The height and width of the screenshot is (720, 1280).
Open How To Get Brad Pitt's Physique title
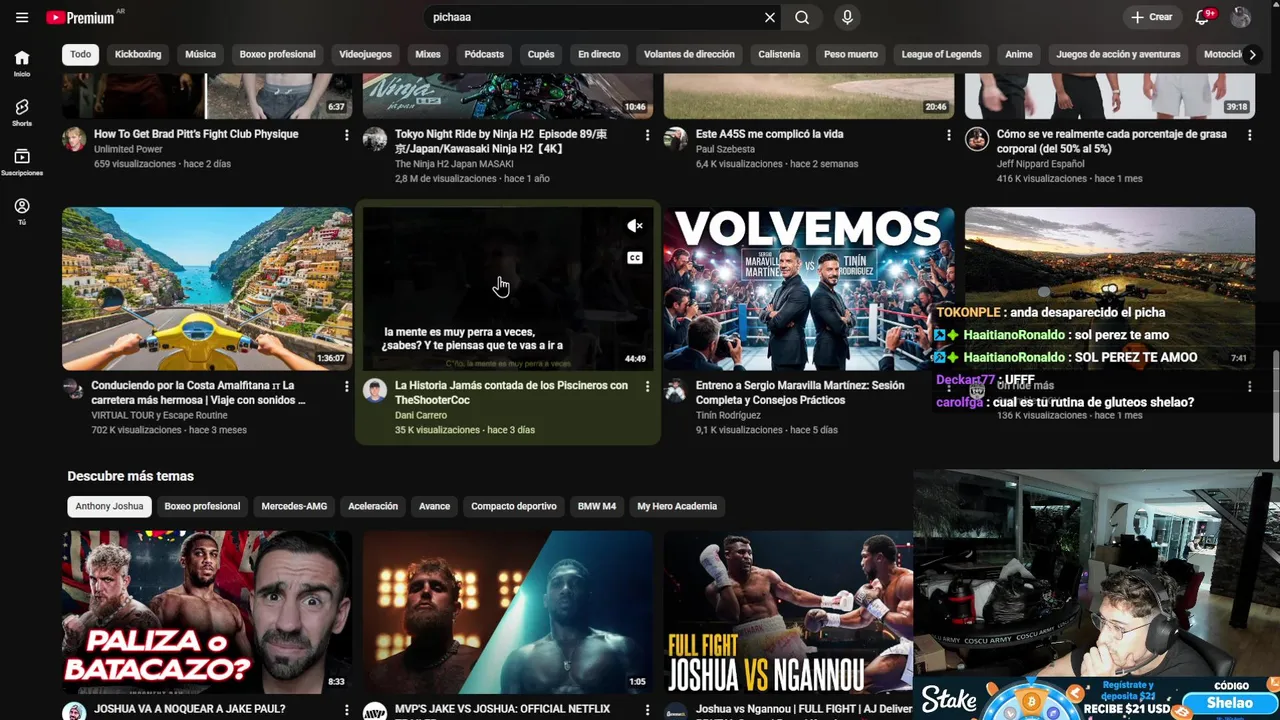tap(196, 134)
